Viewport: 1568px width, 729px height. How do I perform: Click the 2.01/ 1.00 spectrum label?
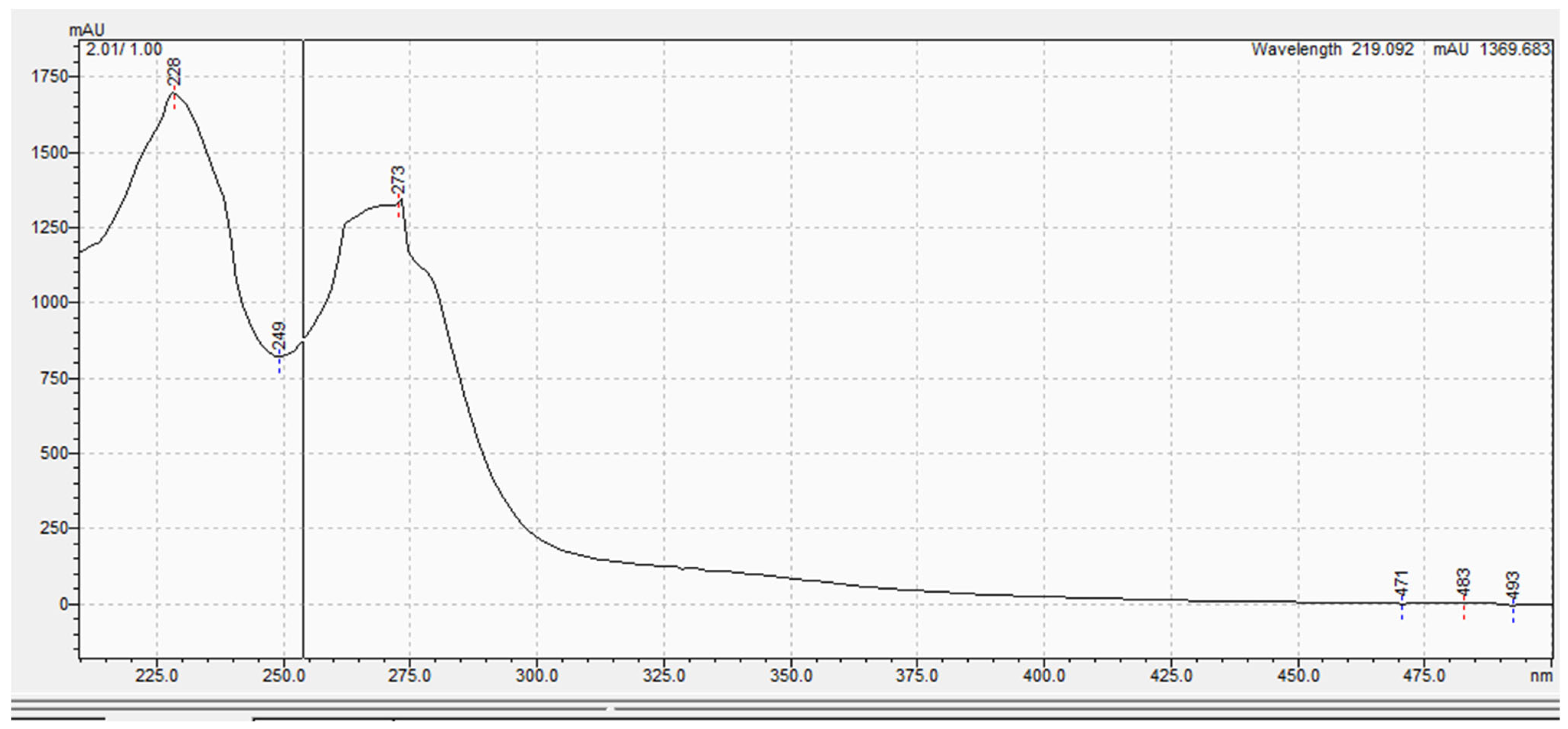124,50
